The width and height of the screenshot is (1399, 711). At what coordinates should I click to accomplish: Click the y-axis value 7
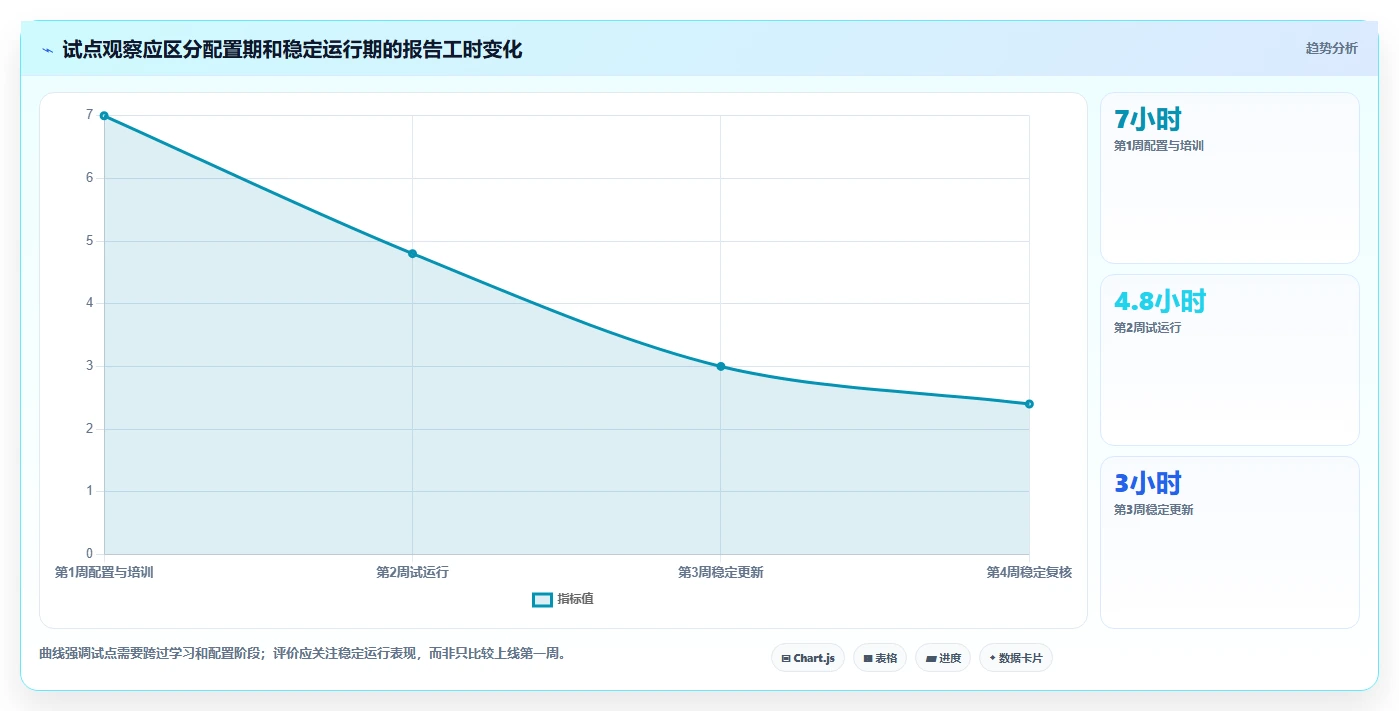coord(89,115)
